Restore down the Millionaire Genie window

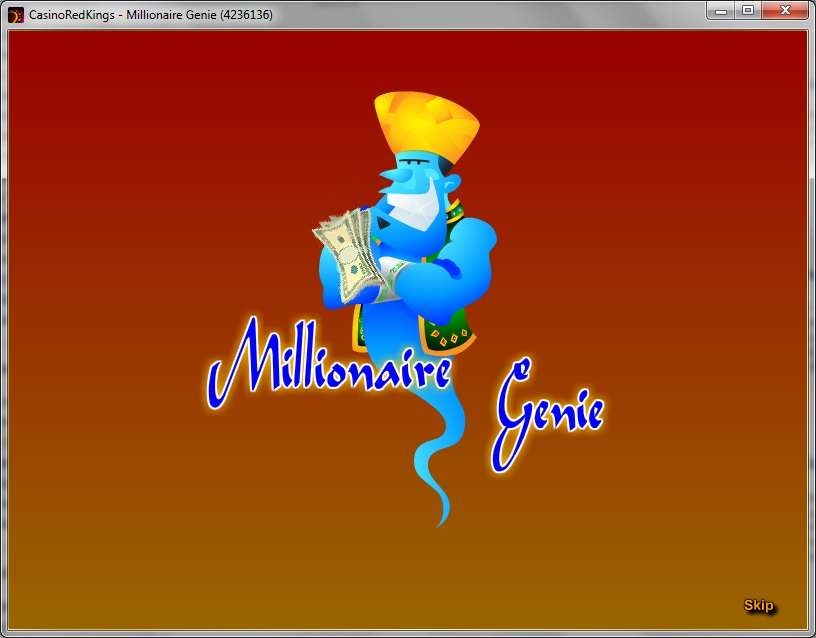point(748,11)
